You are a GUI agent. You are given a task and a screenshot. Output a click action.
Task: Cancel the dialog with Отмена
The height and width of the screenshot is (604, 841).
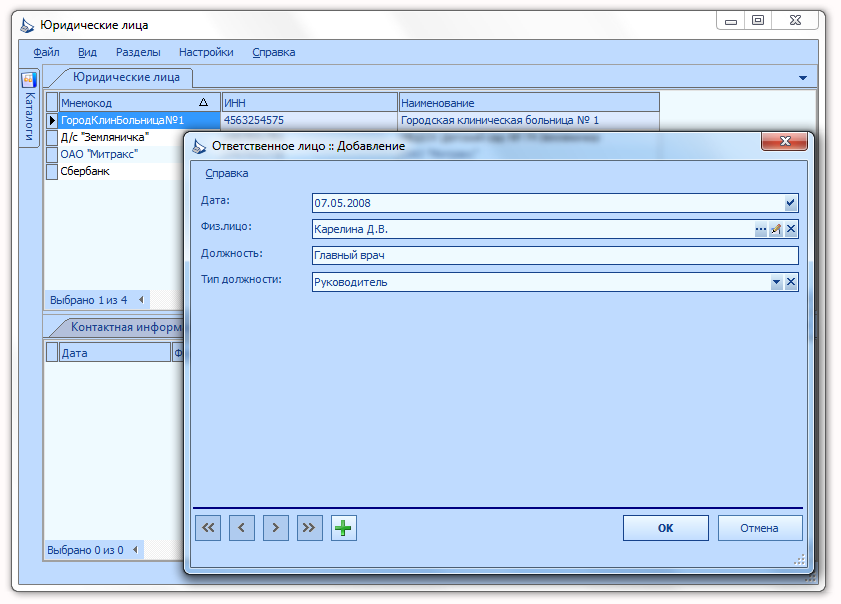(759, 528)
